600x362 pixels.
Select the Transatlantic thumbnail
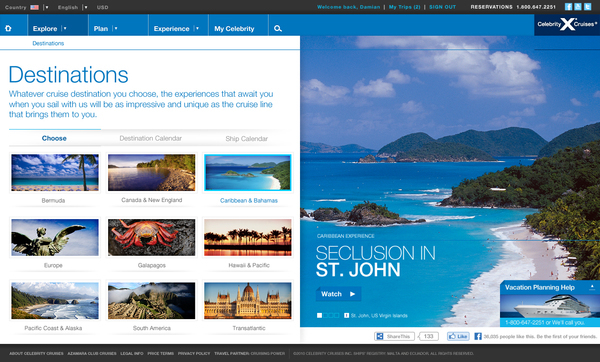coord(248,301)
